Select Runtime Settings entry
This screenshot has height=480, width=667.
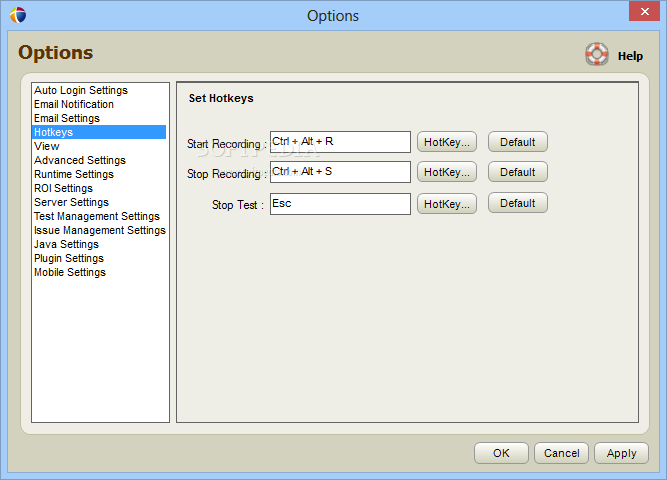point(74,174)
